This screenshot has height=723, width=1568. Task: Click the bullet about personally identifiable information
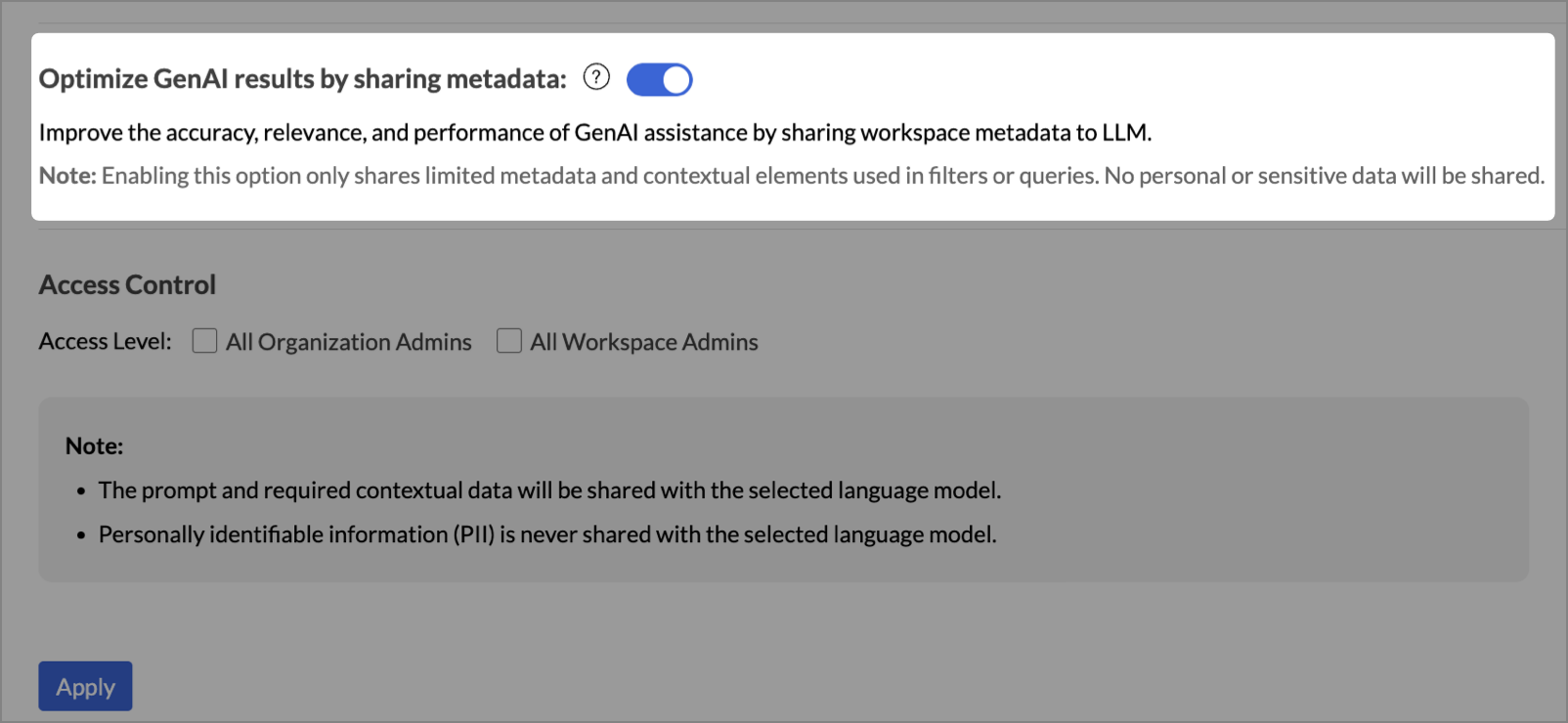pyautogui.click(x=547, y=535)
